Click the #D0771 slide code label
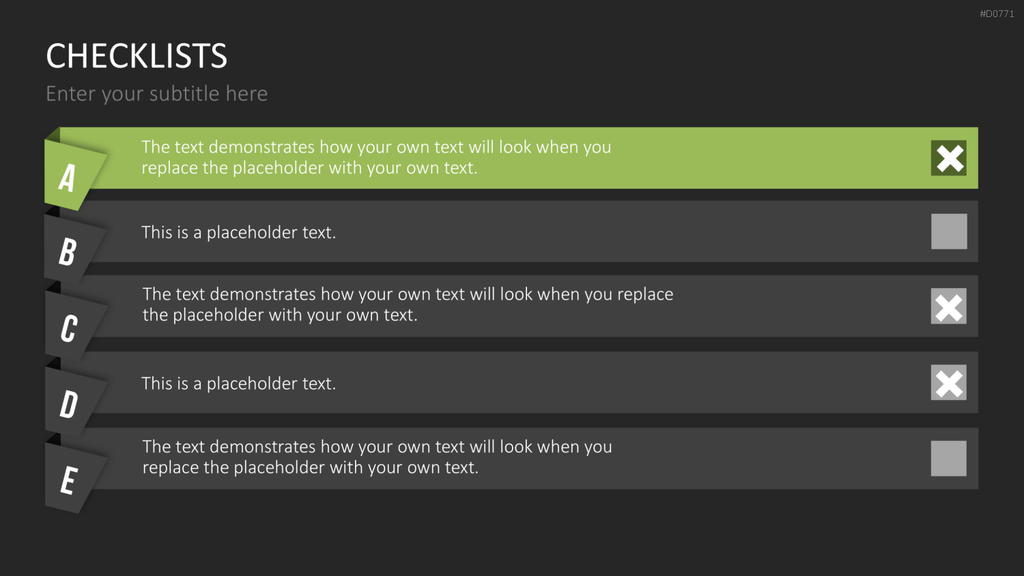 (x=997, y=14)
